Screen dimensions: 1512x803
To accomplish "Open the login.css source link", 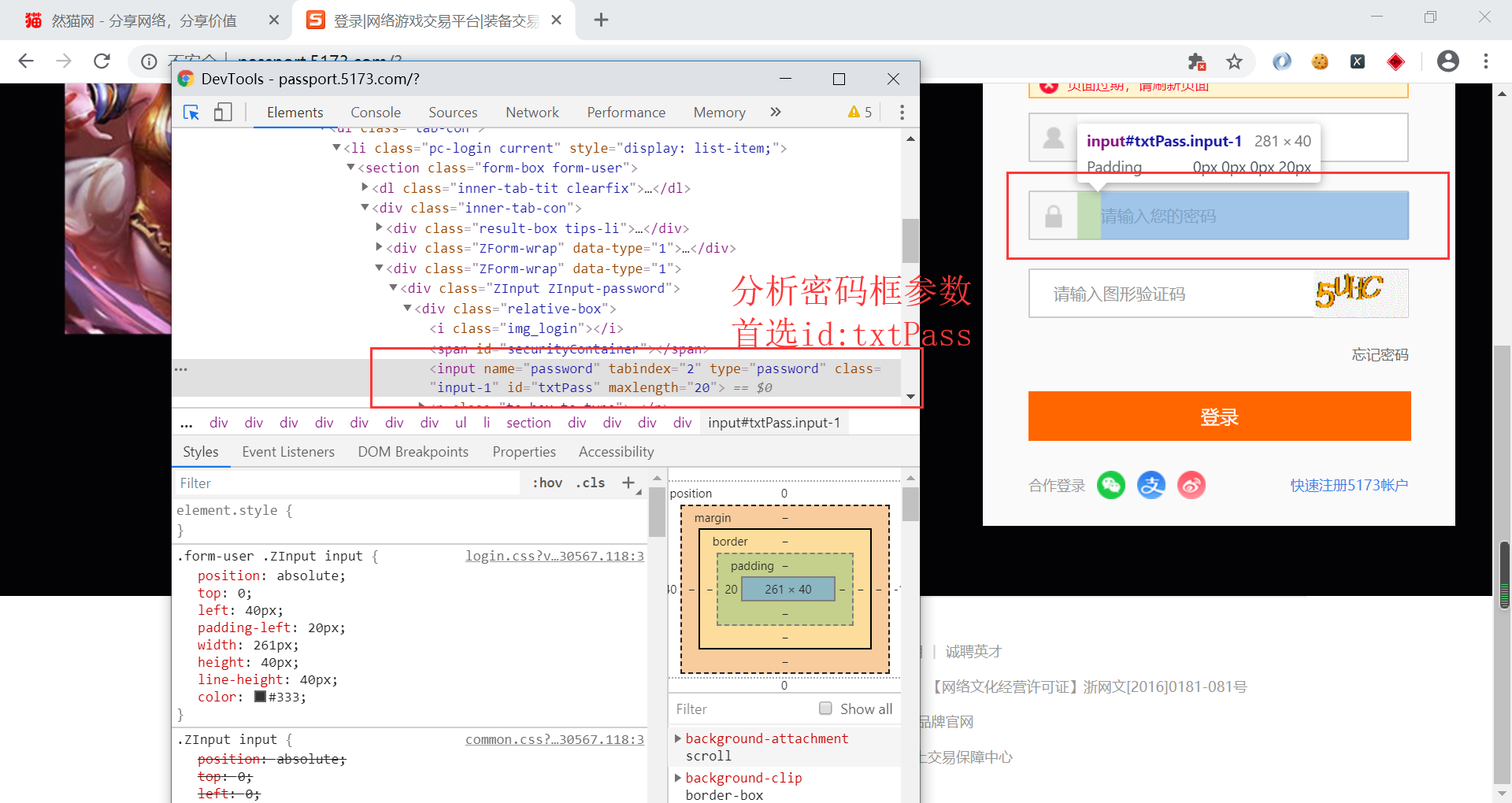I will click(x=554, y=556).
